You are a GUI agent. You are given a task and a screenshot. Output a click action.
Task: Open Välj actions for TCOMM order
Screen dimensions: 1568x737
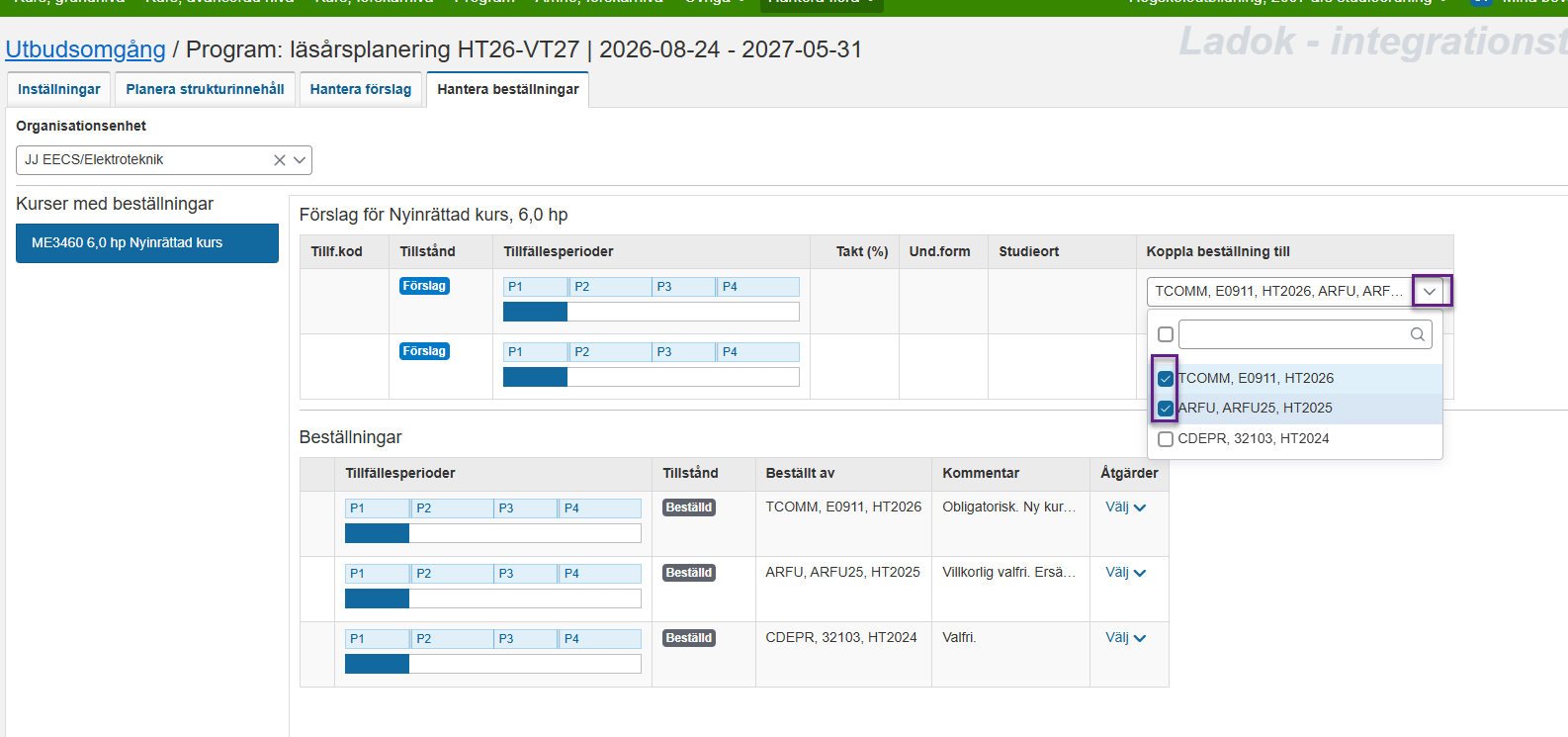pyautogui.click(x=1125, y=507)
